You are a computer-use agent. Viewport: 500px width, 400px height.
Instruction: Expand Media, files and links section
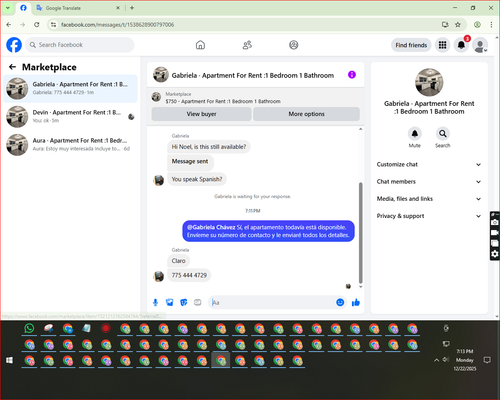pyautogui.click(x=429, y=199)
